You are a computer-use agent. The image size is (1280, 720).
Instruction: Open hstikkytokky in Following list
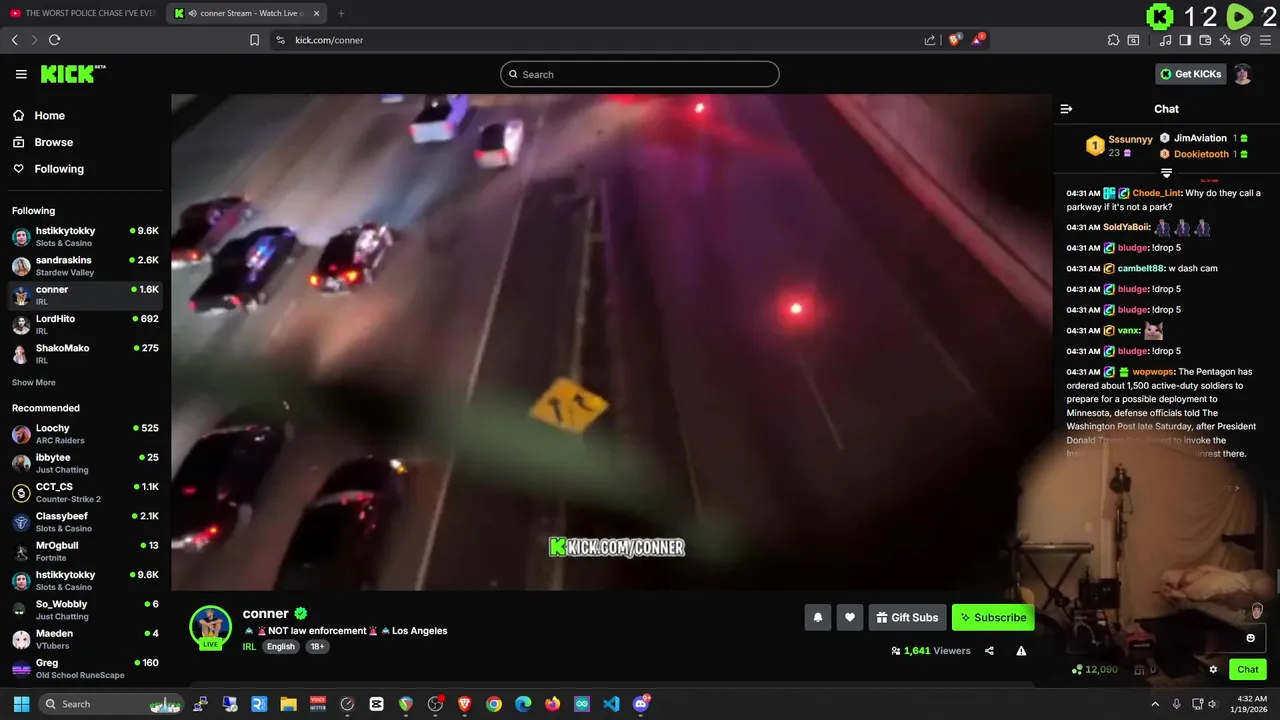click(85, 237)
